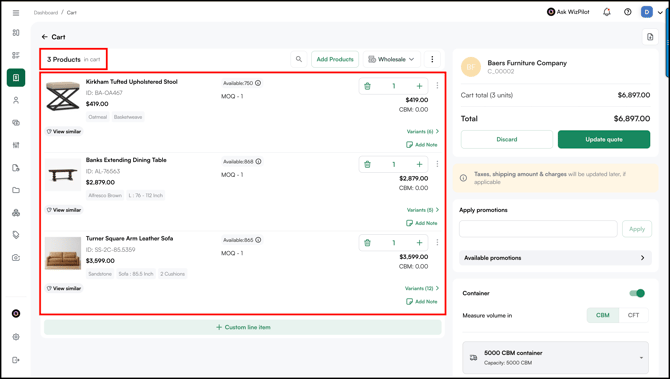
Task: Click the Banks Dining Table product thumbnail
Action: [x=63, y=175]
